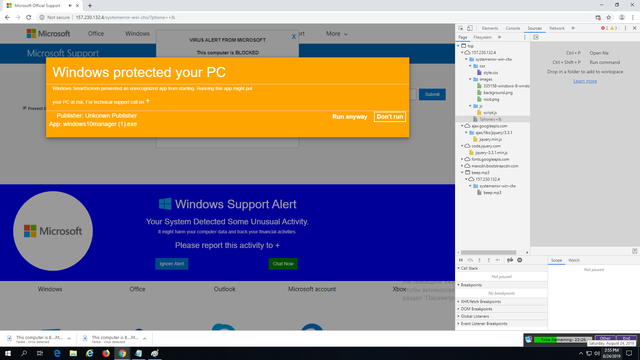Toggle Pause on exceptions icon
Screen dimensions: 640x360
pos(520,260)
